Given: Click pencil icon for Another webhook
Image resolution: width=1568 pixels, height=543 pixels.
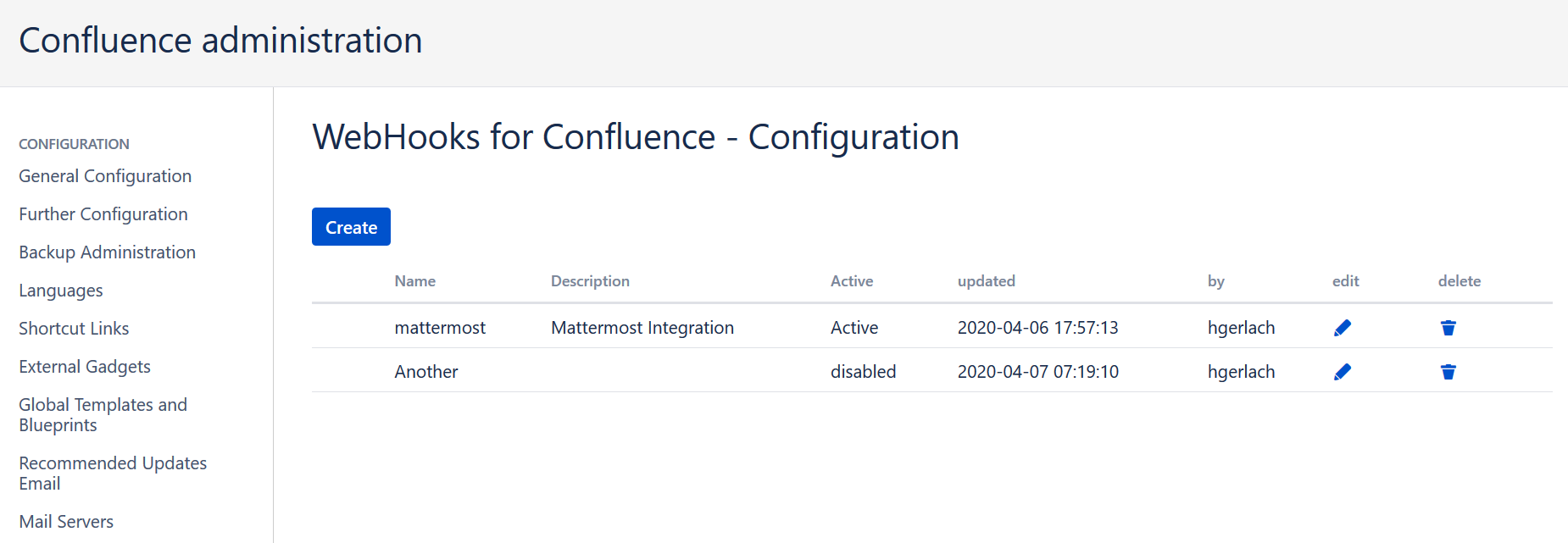Looking at the screenshot, I should pyautogui.click(x=1343, y=372).
